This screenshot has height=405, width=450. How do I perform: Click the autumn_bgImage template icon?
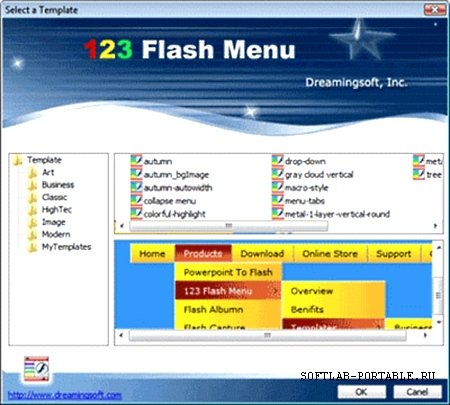click(136, 174)
